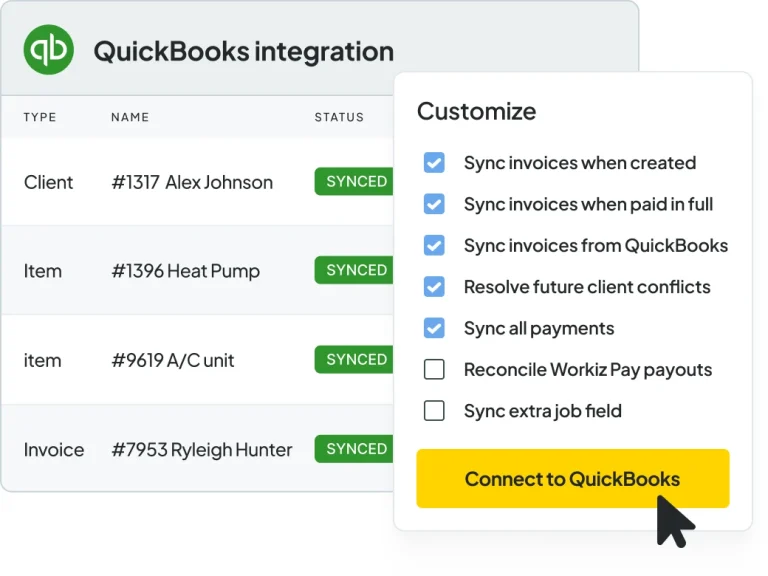Click Item type cell of Heat Pump row

click(x=43, y=271)
